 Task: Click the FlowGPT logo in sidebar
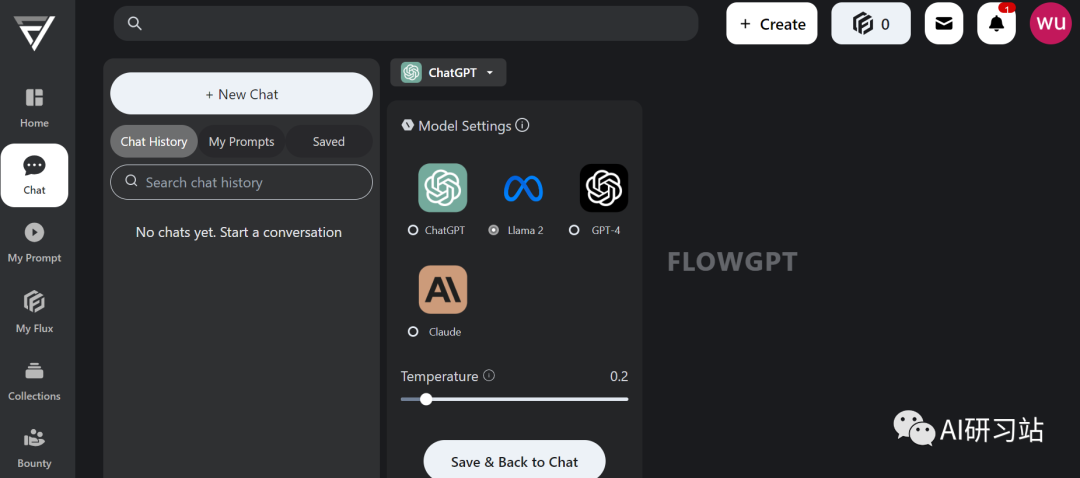click(34, 32)
